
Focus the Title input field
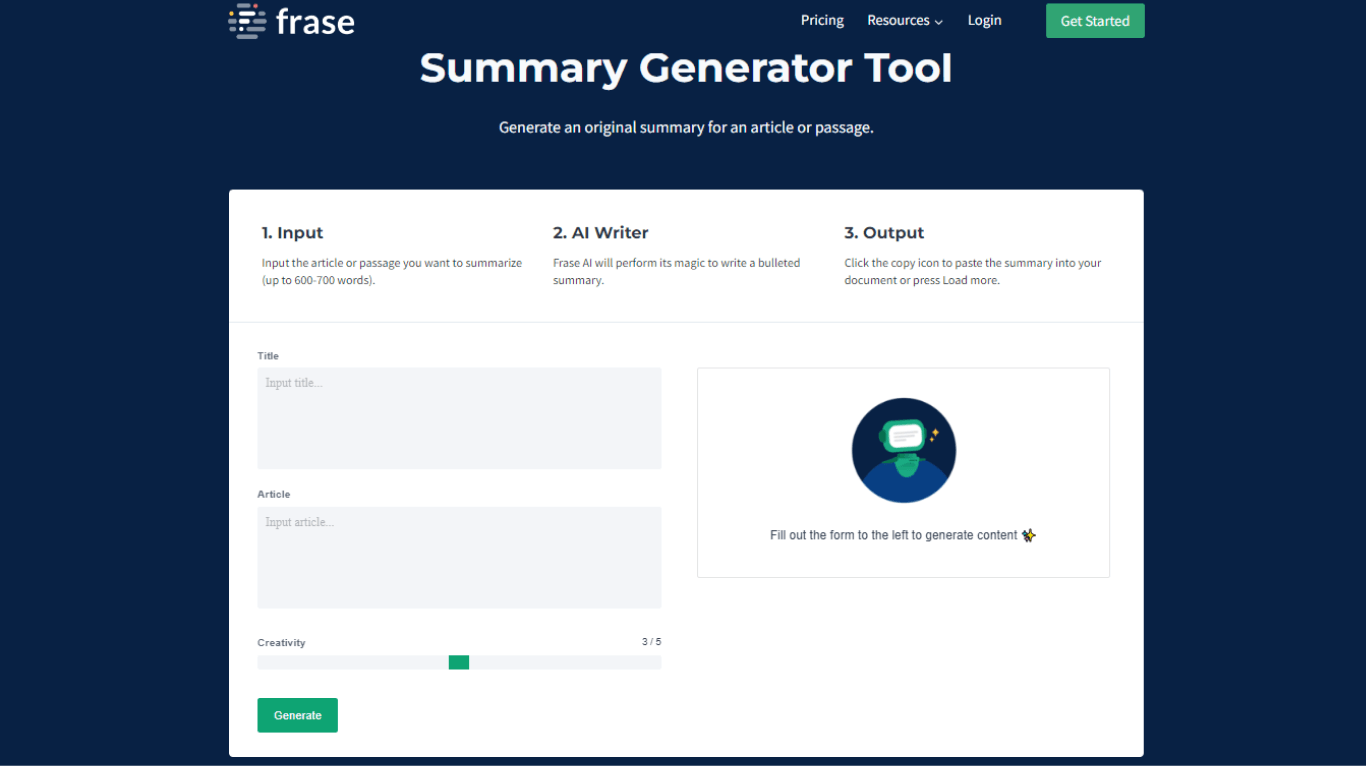tap(459, 418)
